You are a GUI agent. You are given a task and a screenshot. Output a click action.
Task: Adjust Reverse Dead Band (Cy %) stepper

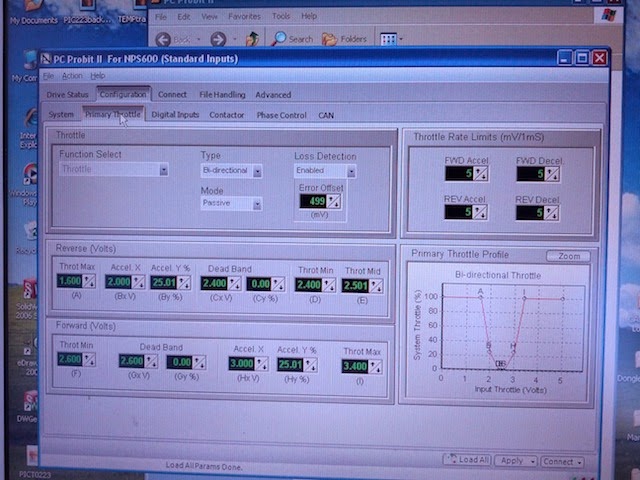pos(278,284)
